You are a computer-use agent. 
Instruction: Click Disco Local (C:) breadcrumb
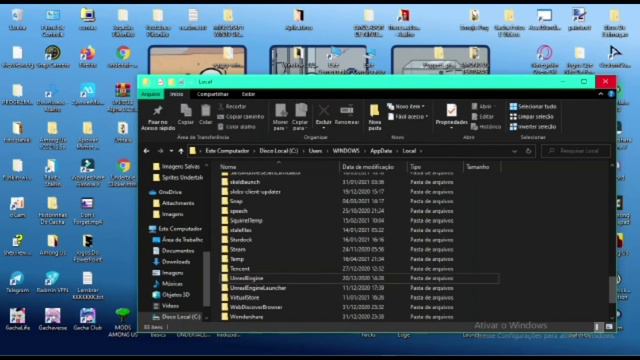coord(279,151)
